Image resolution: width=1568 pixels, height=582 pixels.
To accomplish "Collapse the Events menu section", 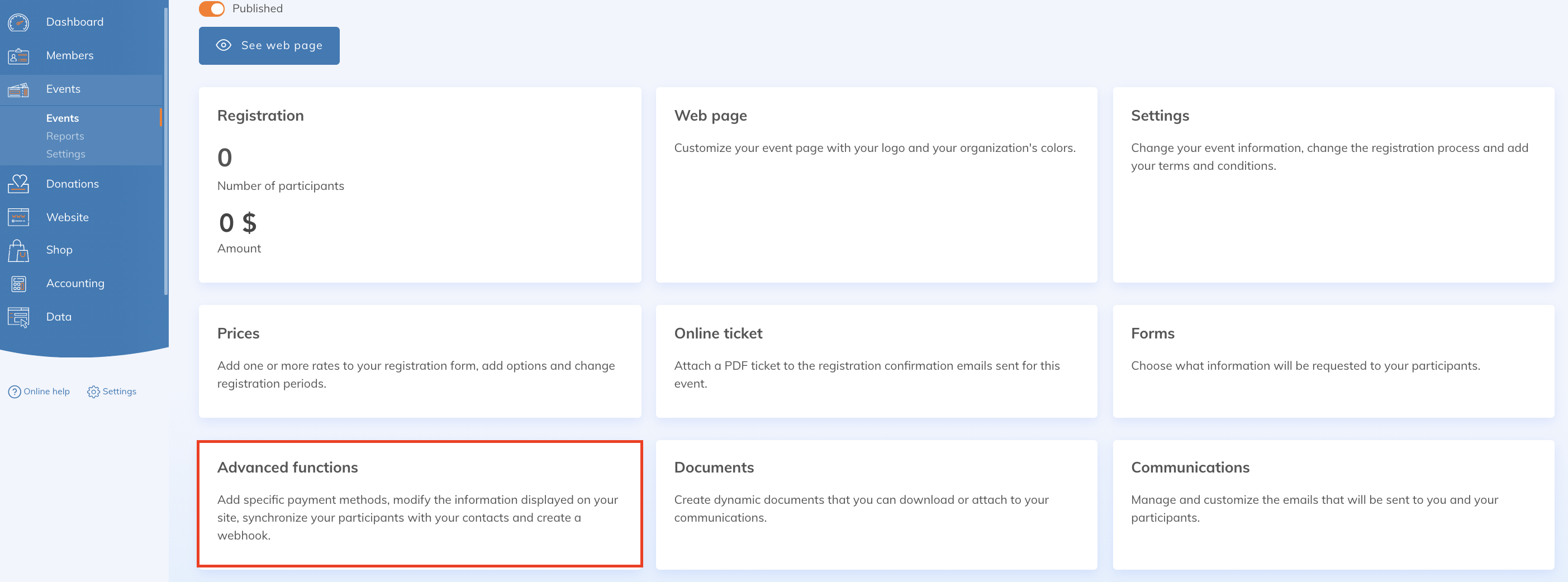I will click(x=63, y=89).
